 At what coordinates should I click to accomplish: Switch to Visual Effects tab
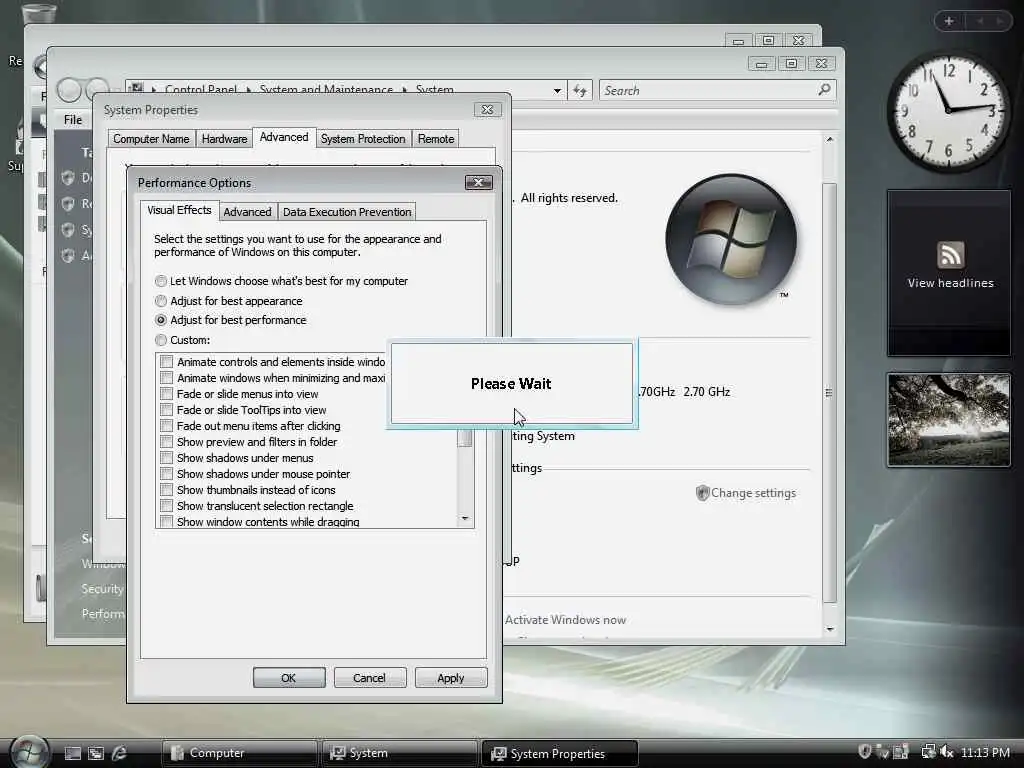(179, 210)
